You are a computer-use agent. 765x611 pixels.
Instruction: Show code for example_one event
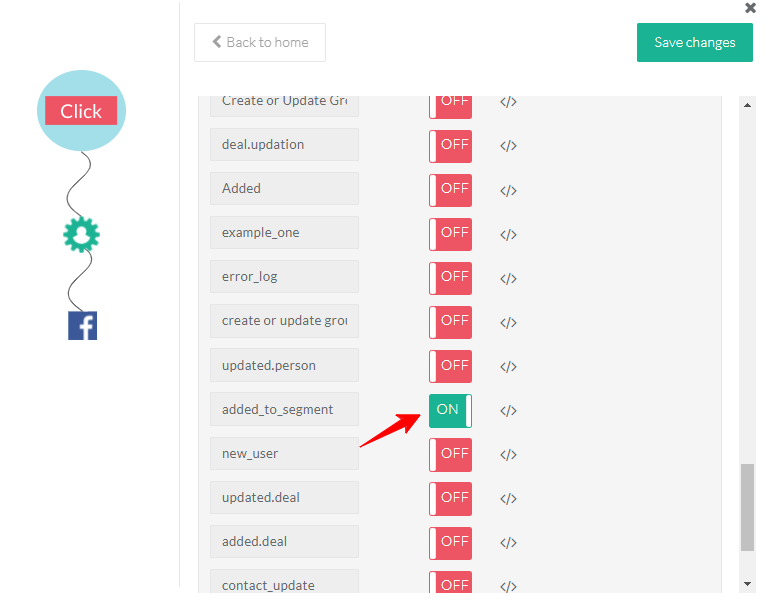(x=508, y=235)
